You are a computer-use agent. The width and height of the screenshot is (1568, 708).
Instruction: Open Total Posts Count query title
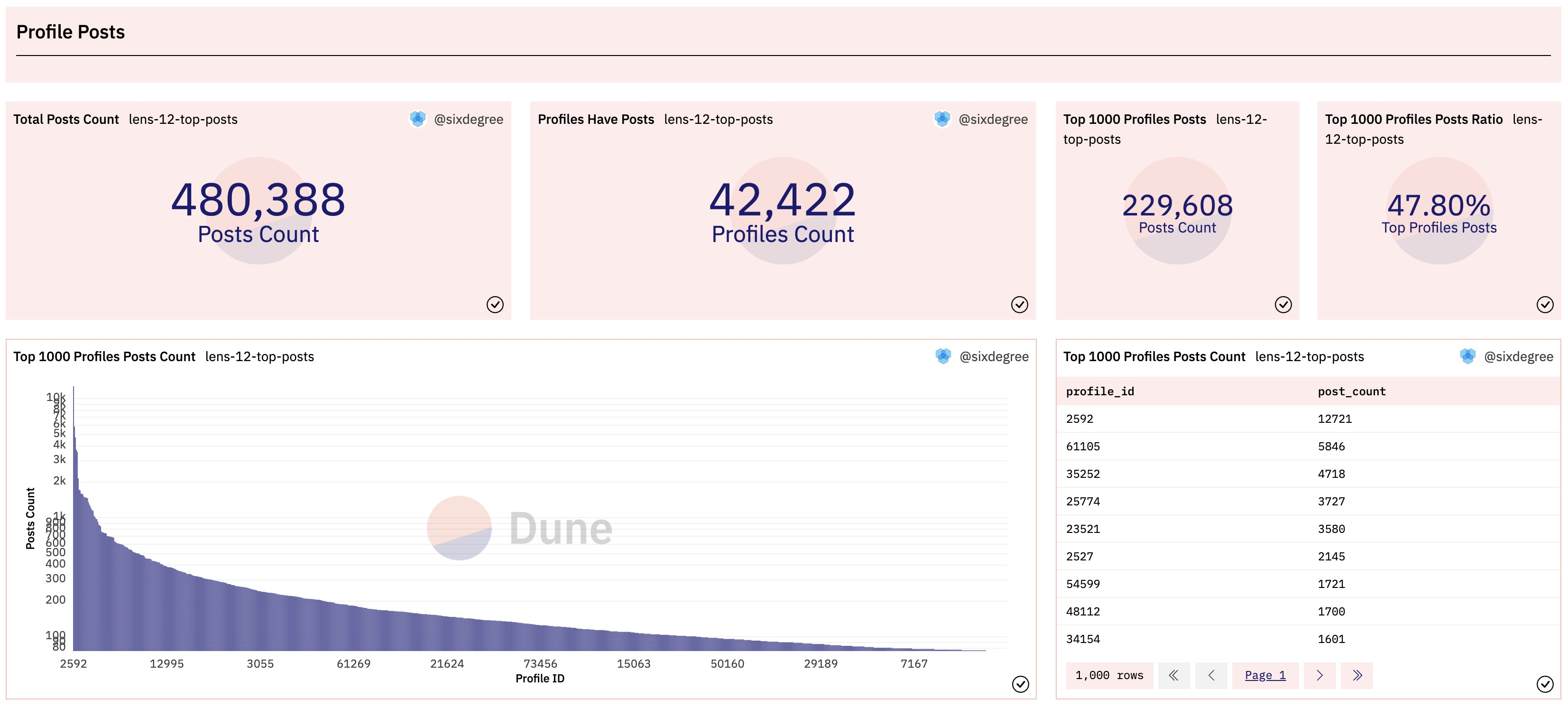pos(66,119)
